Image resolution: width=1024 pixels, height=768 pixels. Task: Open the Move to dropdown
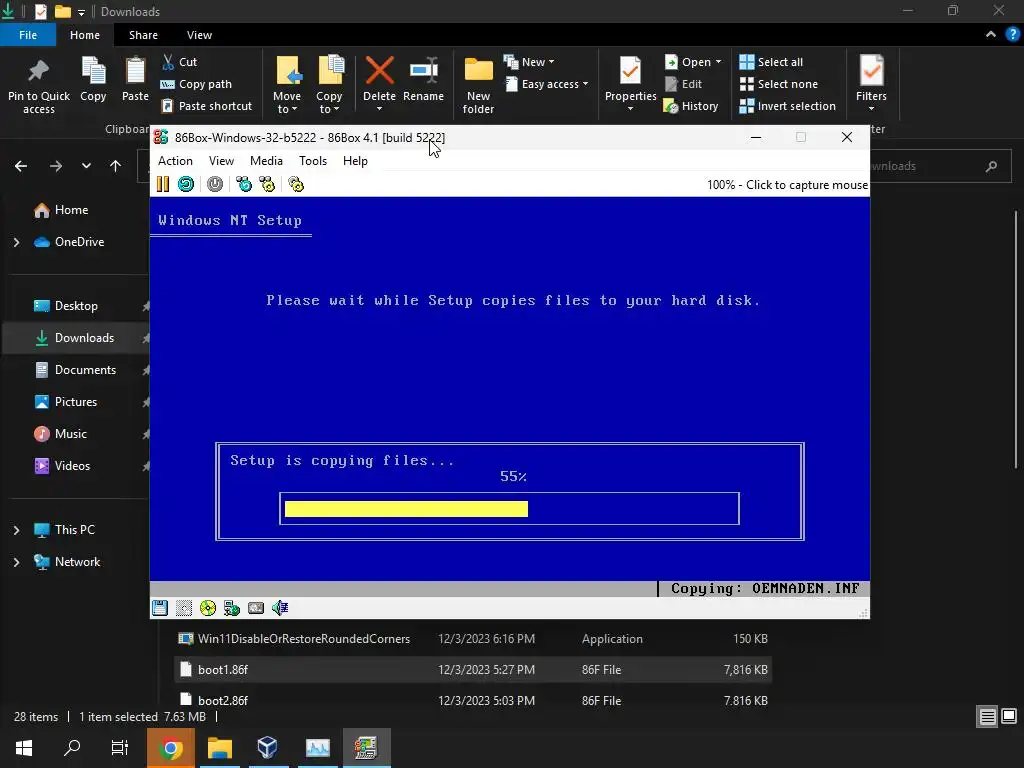[x=287, y=85]
